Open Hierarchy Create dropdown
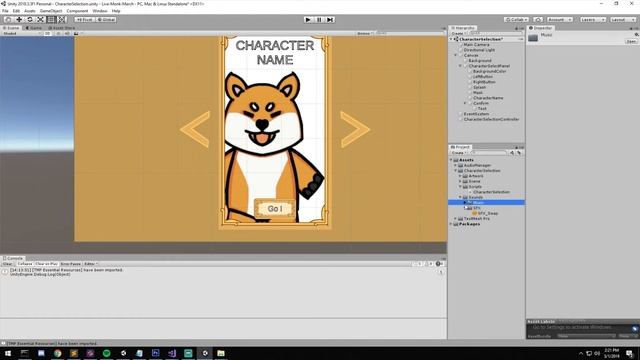The image size is (640, 360). [x=458, y=33]
